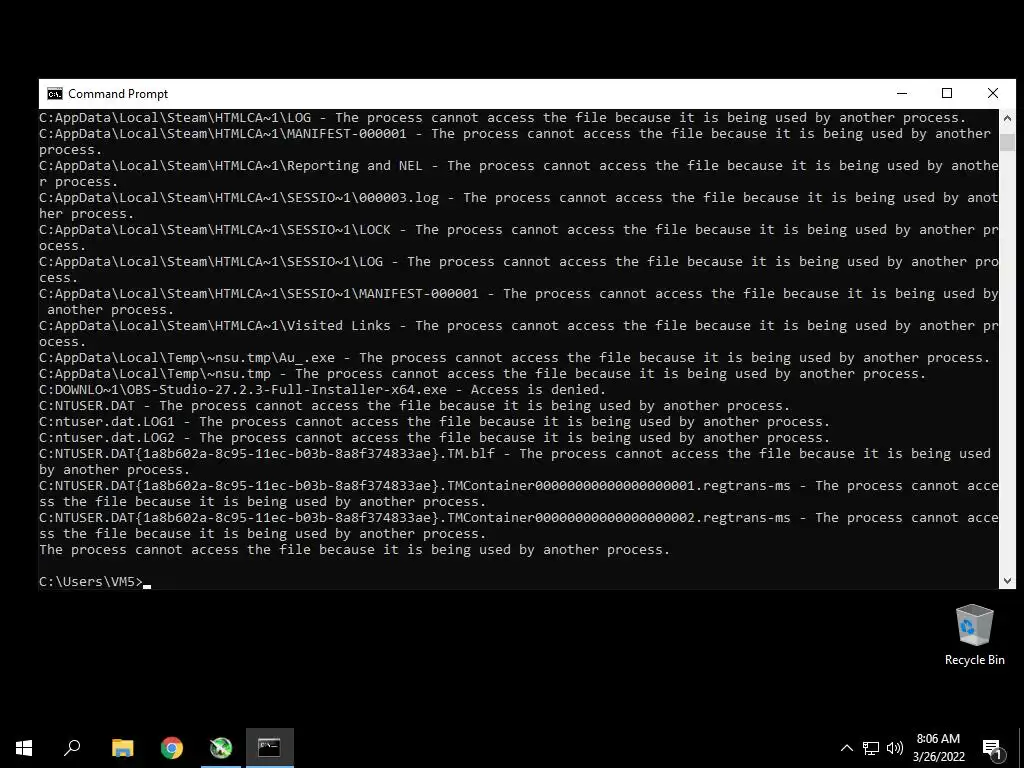Click the Show desktop strip at taskbar end
This screenshot has width=1024, height=768.
tap(1021, 748)
